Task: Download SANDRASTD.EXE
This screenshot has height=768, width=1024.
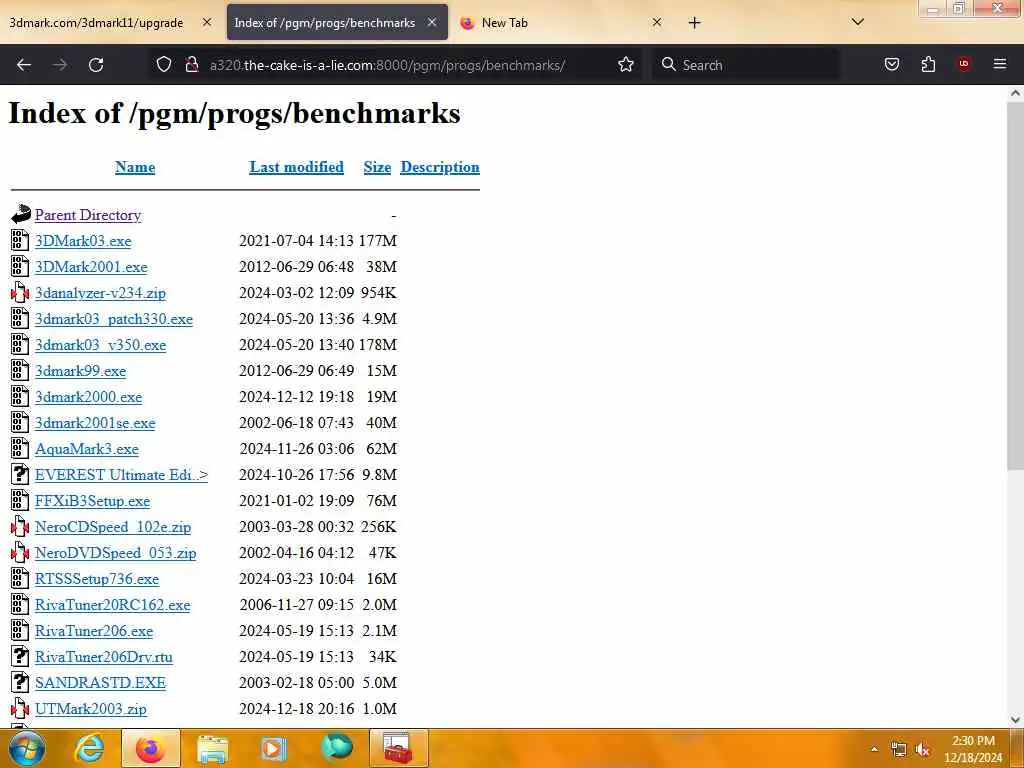Action: click(x=101, y=683)
